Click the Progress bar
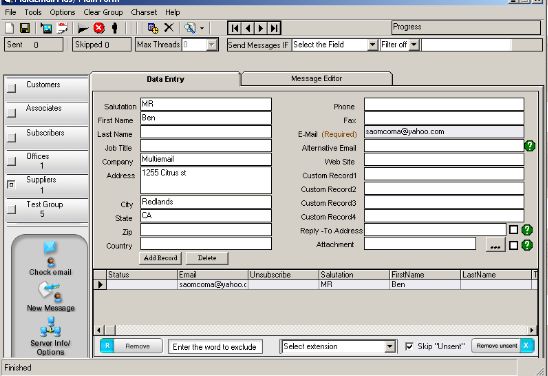The height and width of the screenshot is (376, 548). pos(466,27)
